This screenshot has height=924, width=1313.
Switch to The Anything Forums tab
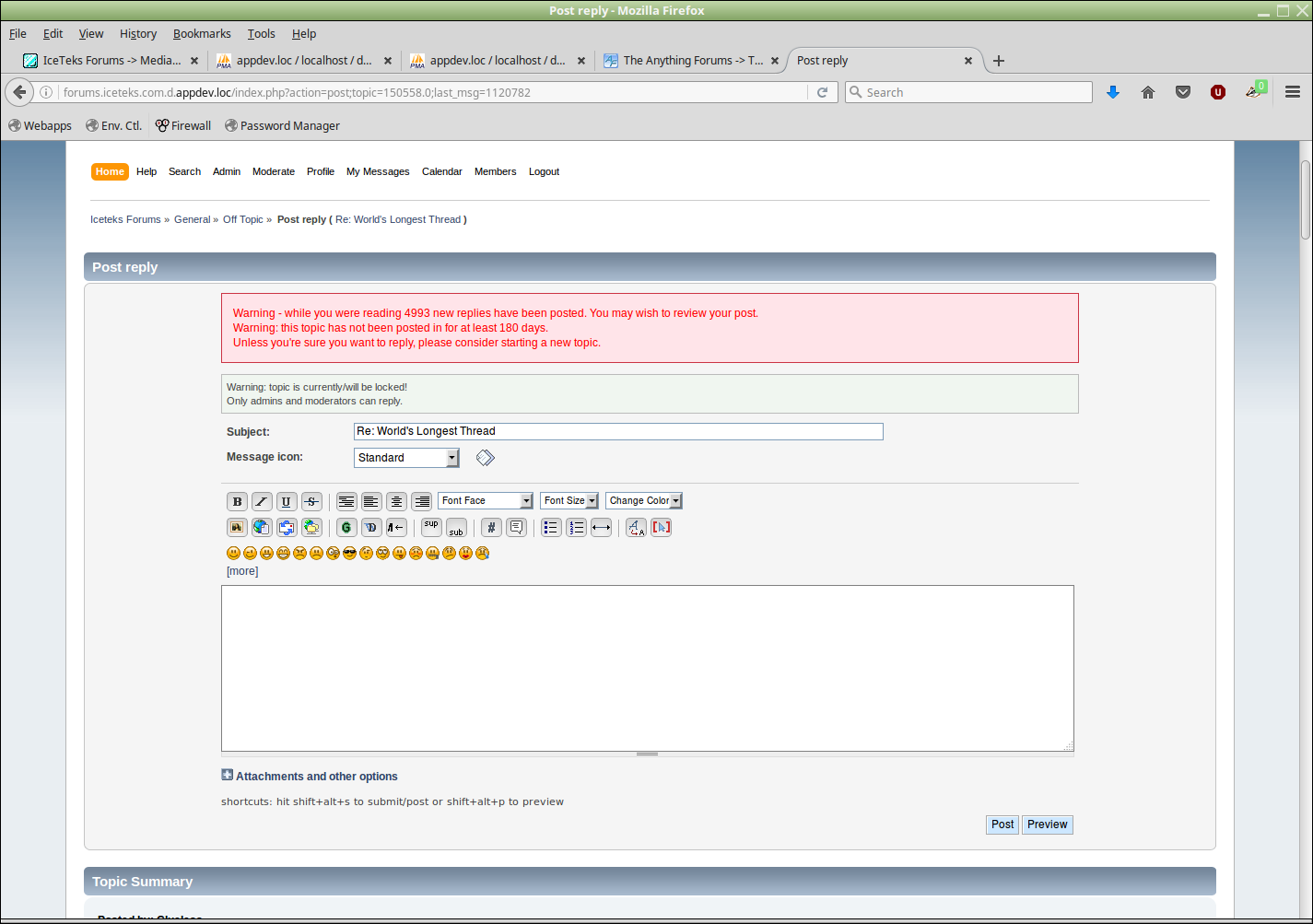(x=692, y=61)
